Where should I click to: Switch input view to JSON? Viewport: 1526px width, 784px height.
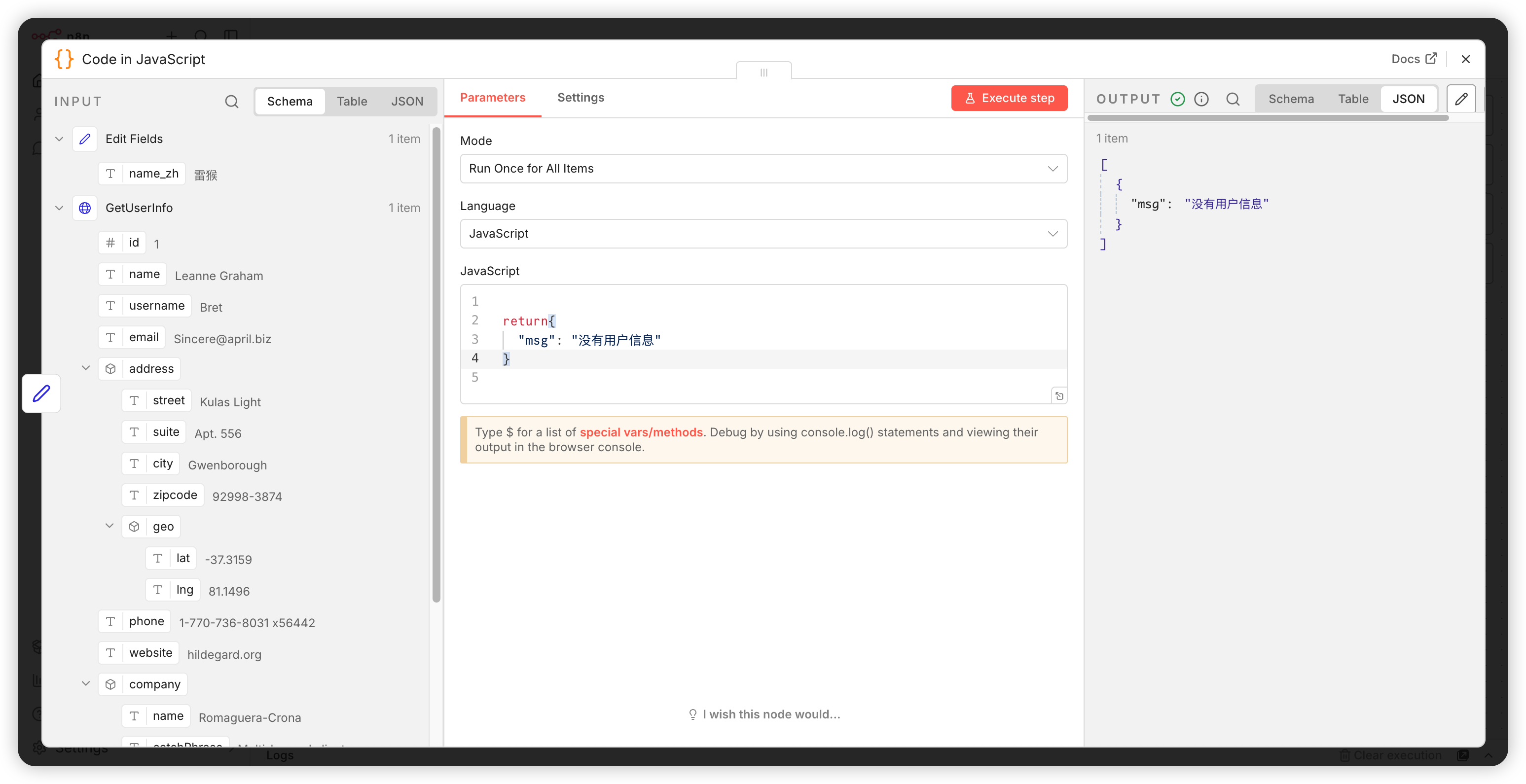[407, 101]
